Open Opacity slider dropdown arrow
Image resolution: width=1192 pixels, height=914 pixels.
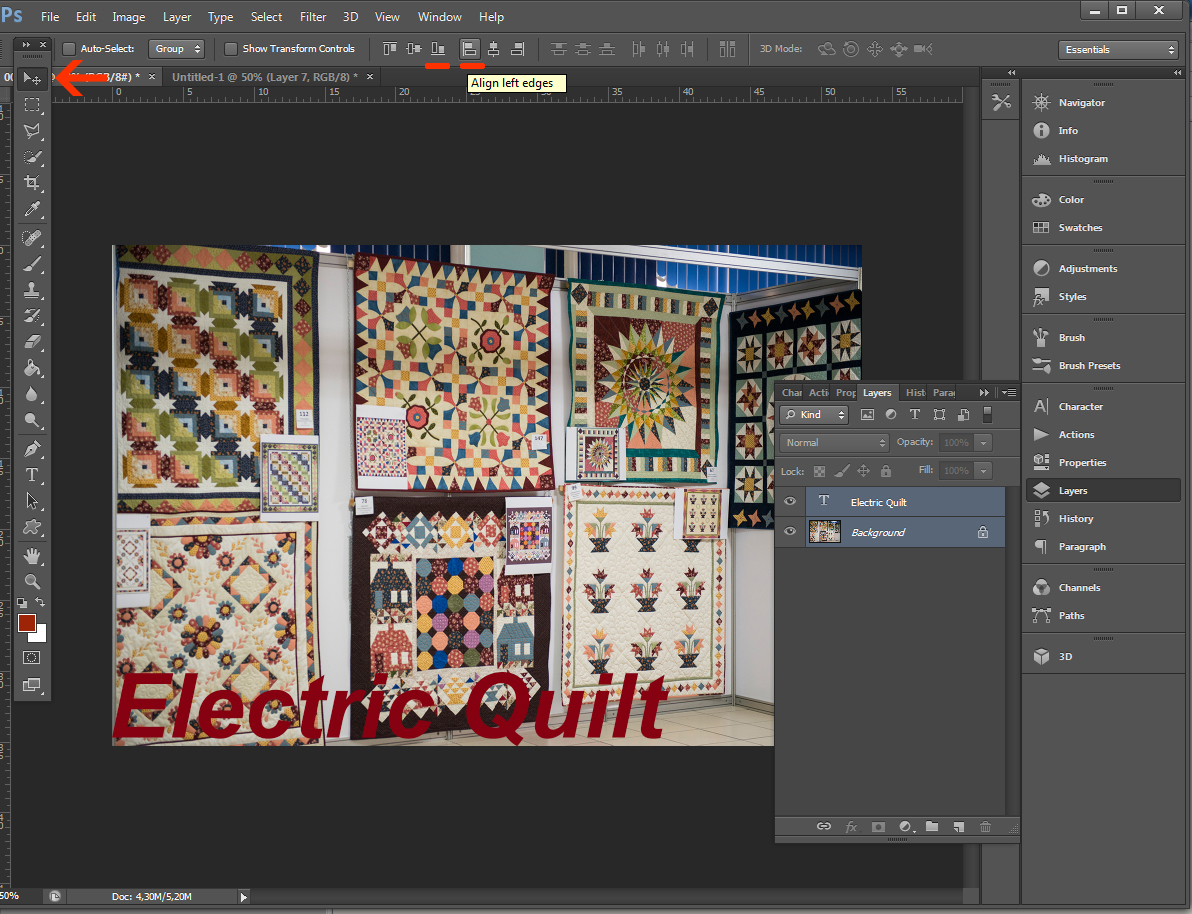983,443
